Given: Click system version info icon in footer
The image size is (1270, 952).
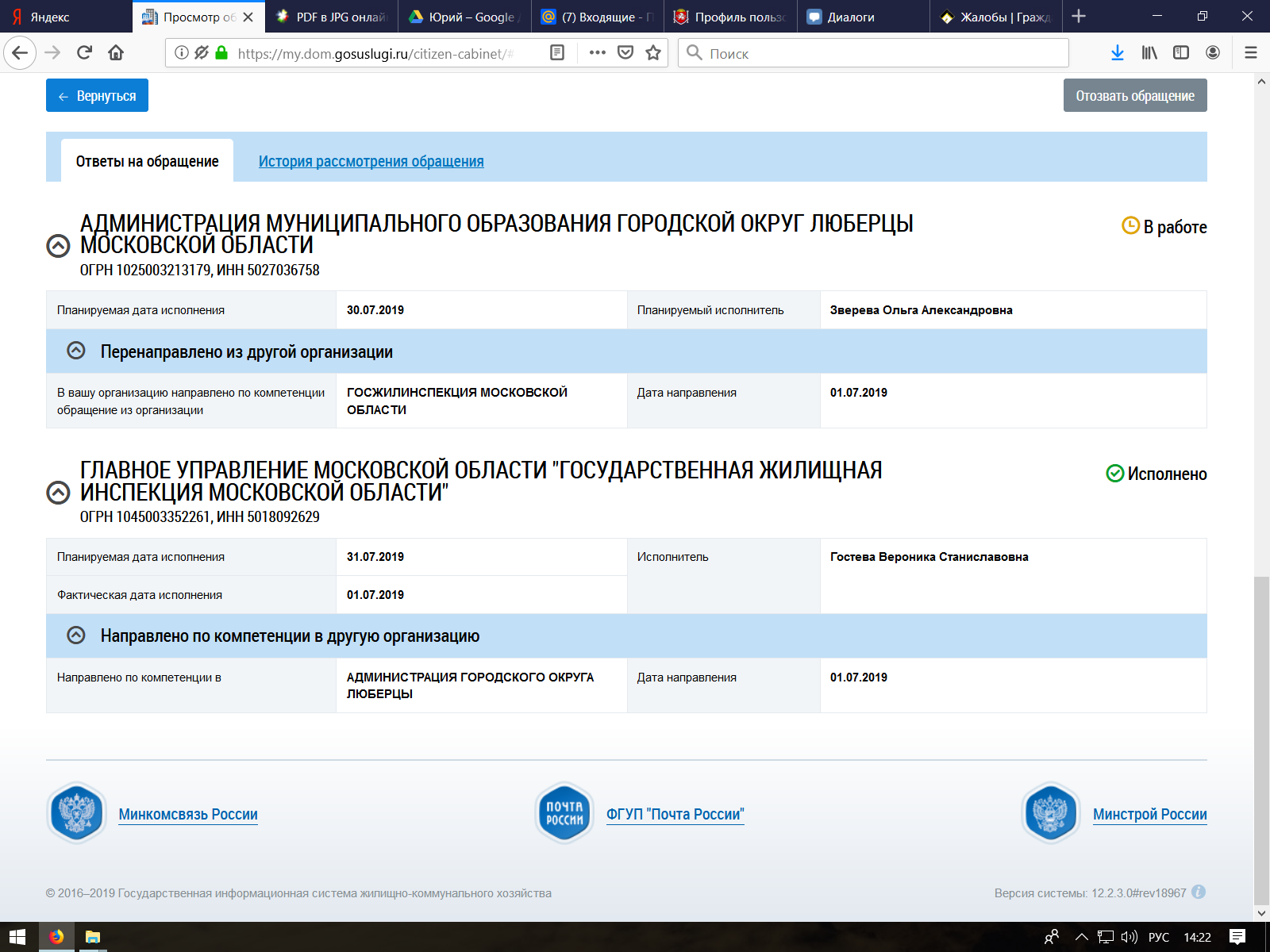Looking at the screenshot, I should pos(1199,892).
